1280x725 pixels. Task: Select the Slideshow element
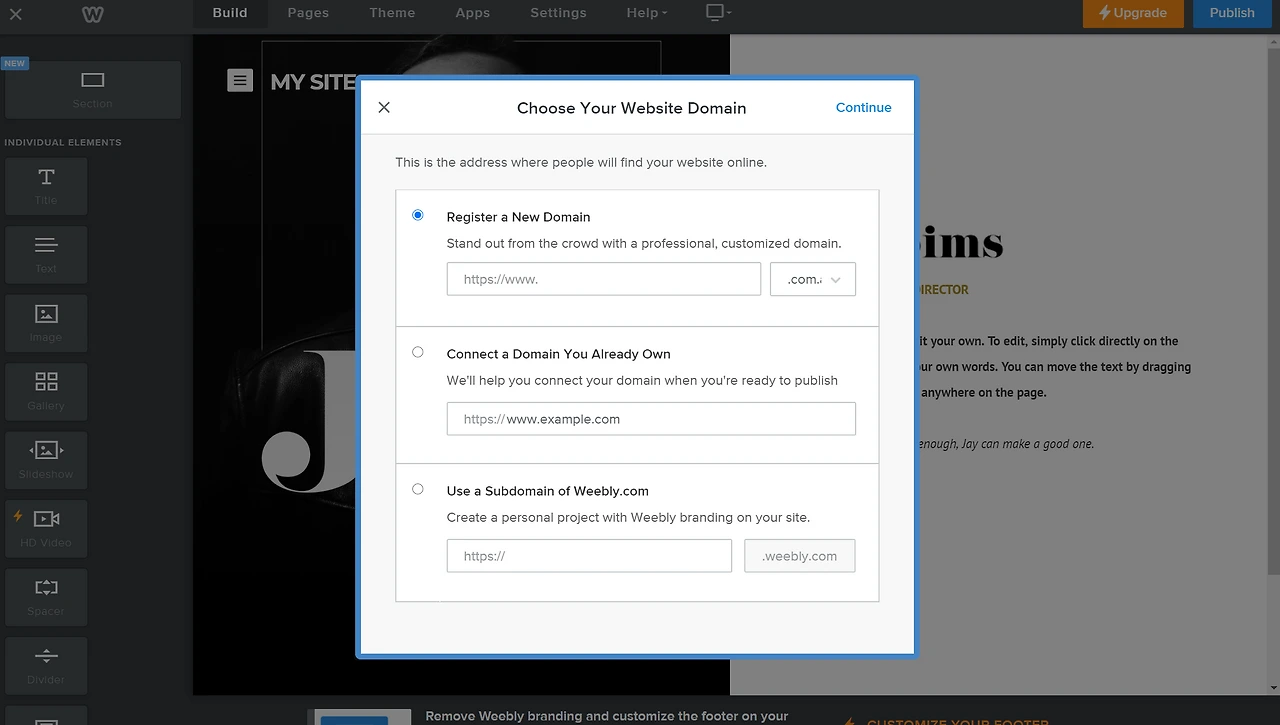[x=46, y=460]
